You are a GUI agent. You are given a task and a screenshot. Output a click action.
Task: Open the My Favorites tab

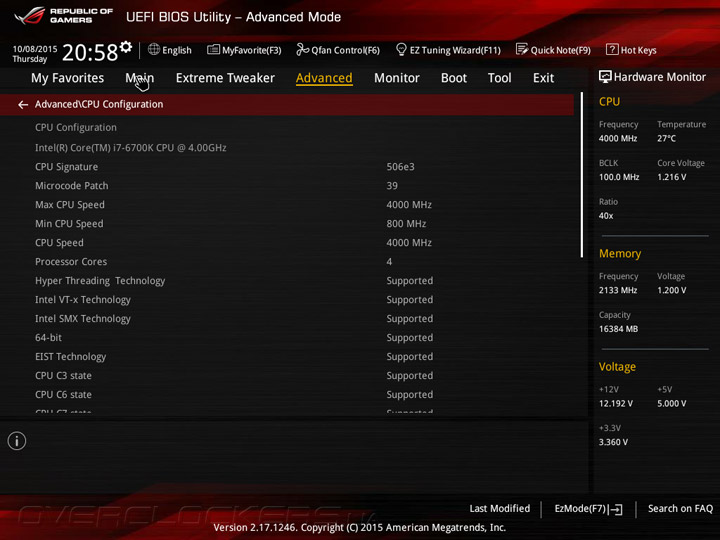point(68,78)
